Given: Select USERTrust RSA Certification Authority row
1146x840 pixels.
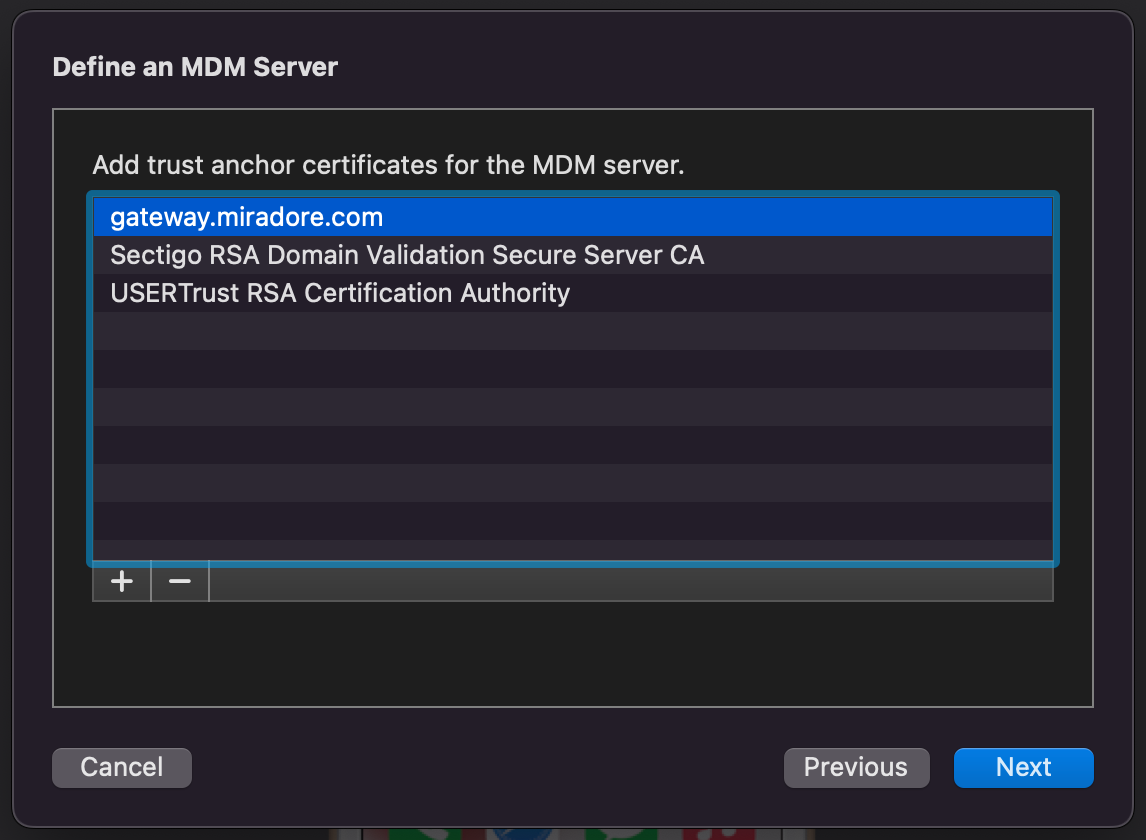Looking at the screenshot, I should (x=573, y=293).
